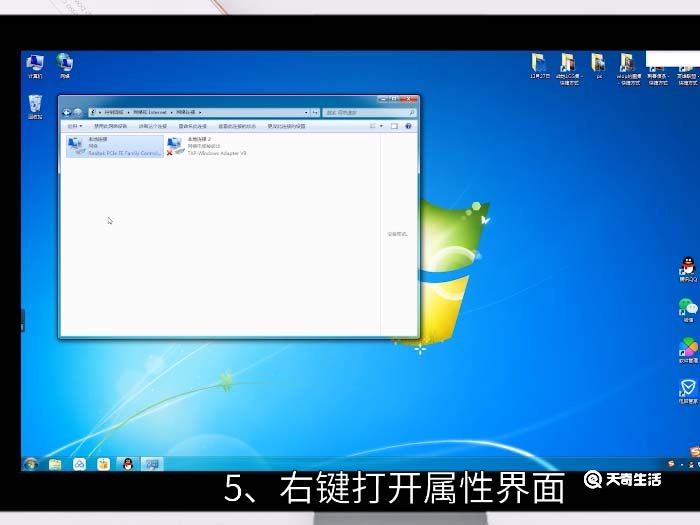The height and width of the screenshot is (525, 700).
Task: Minimize the Network Connections window
Action: pyautogui.click(x=383, y=99)
